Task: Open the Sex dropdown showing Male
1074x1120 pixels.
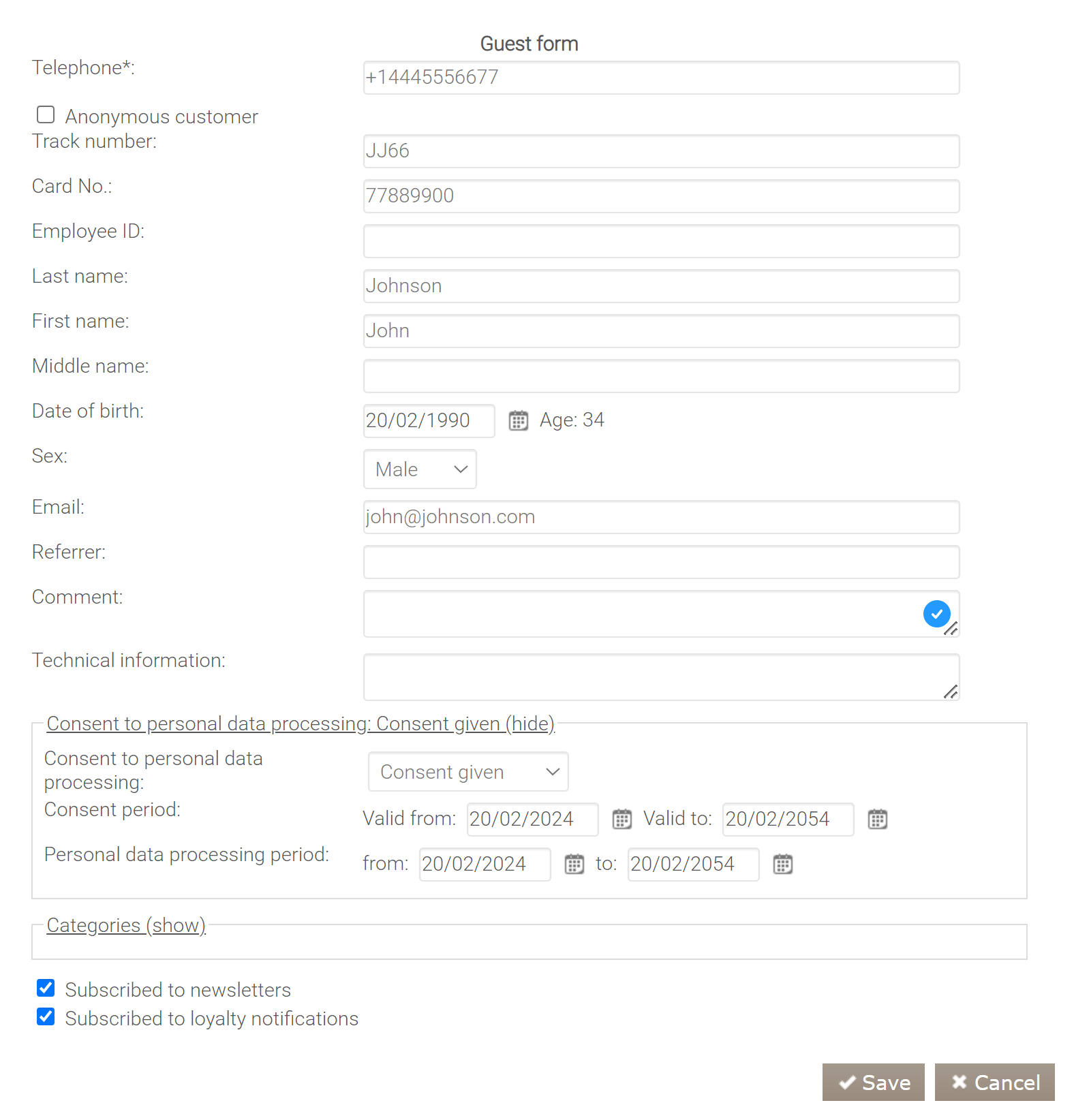Action: click(x=420, y=469)
